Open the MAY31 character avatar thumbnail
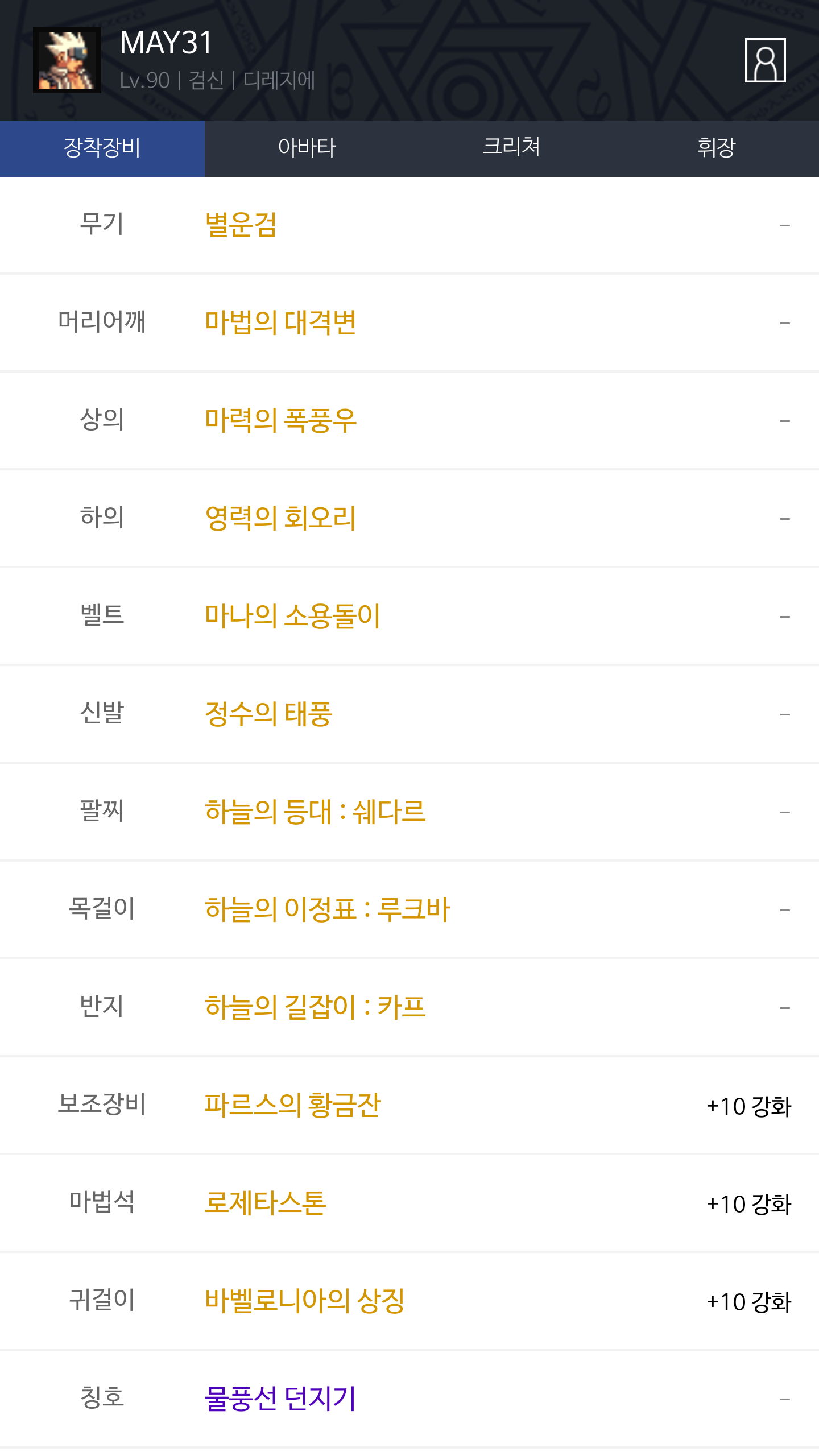819x1456 pixels. 67,60
